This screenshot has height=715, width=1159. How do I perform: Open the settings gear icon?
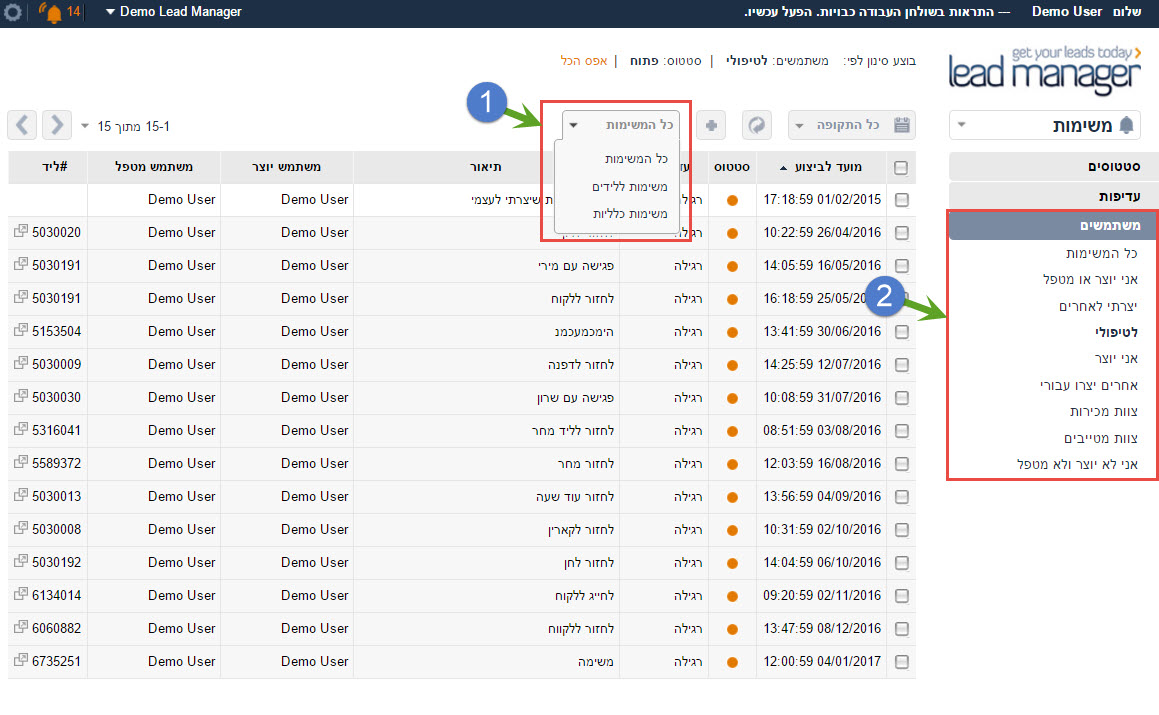13,12
